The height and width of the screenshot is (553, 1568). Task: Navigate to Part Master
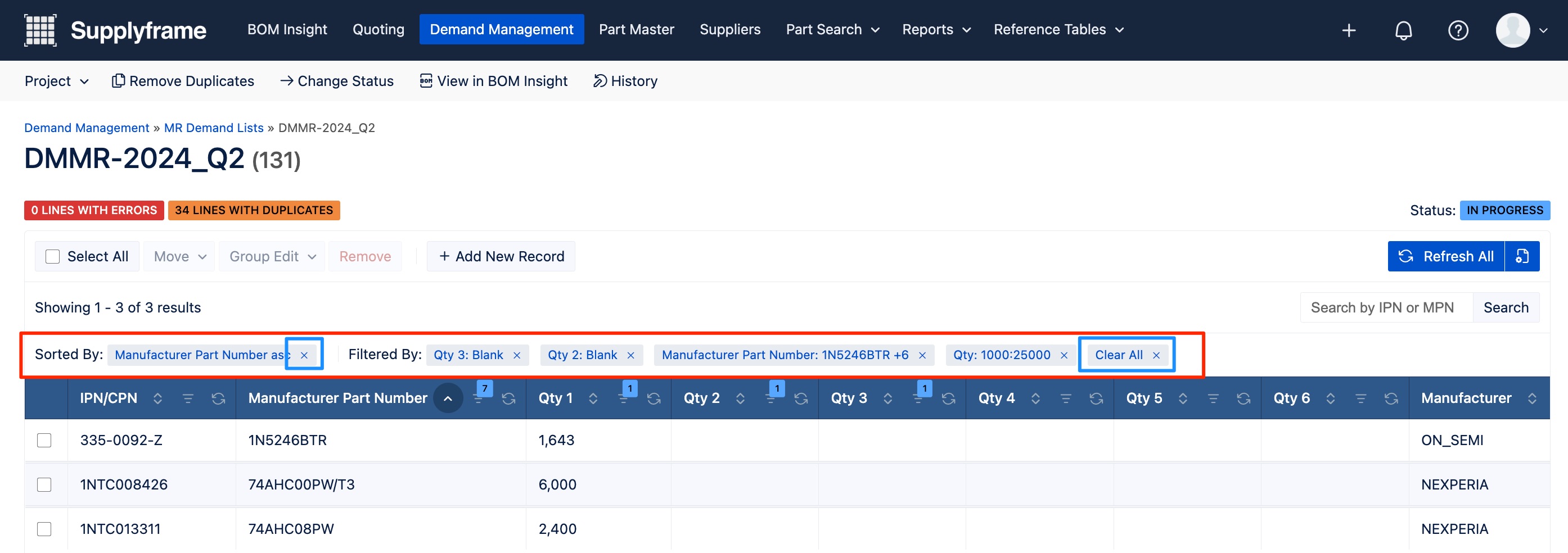coord(637,29)
